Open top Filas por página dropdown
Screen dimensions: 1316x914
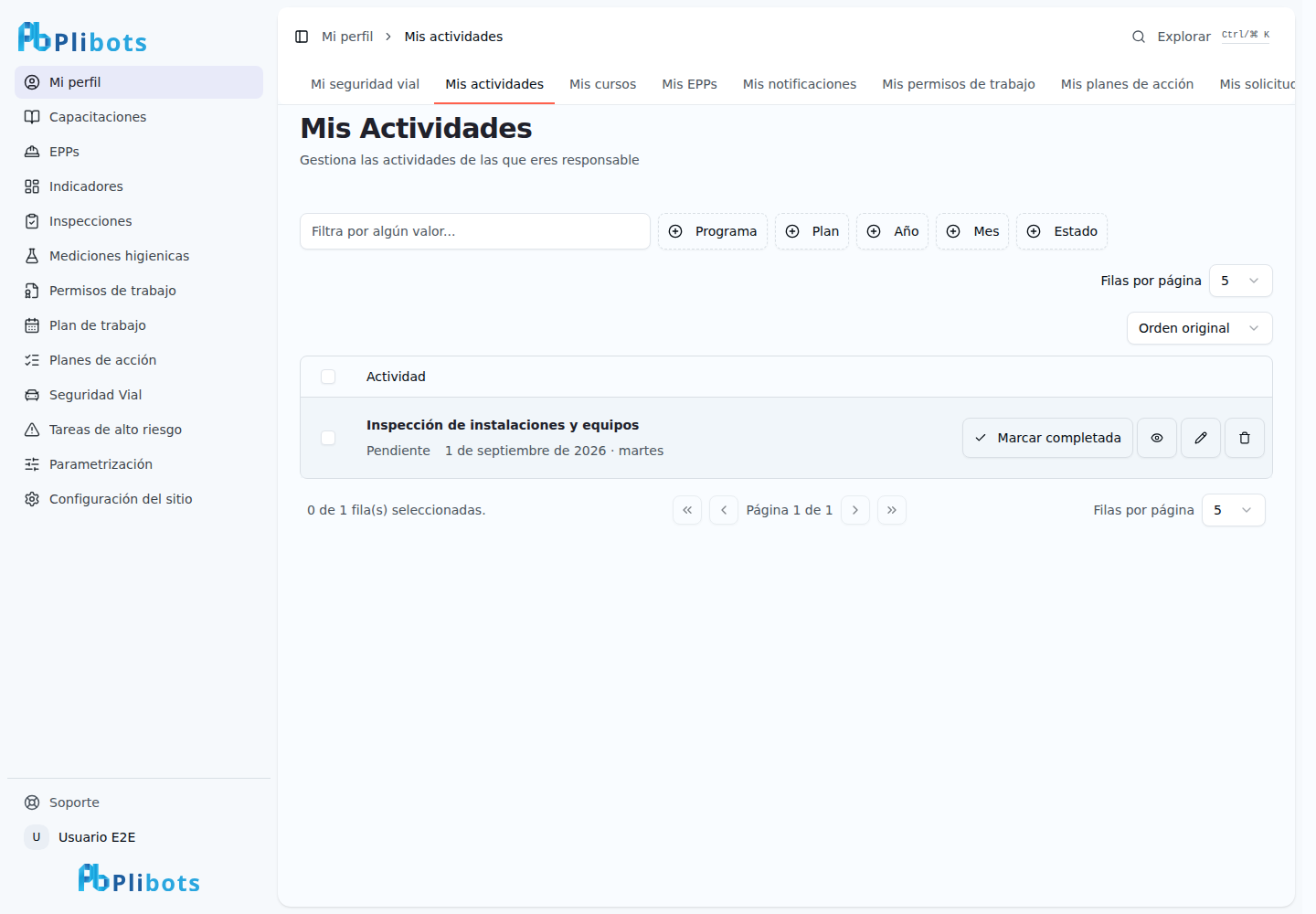point(1241,281)
